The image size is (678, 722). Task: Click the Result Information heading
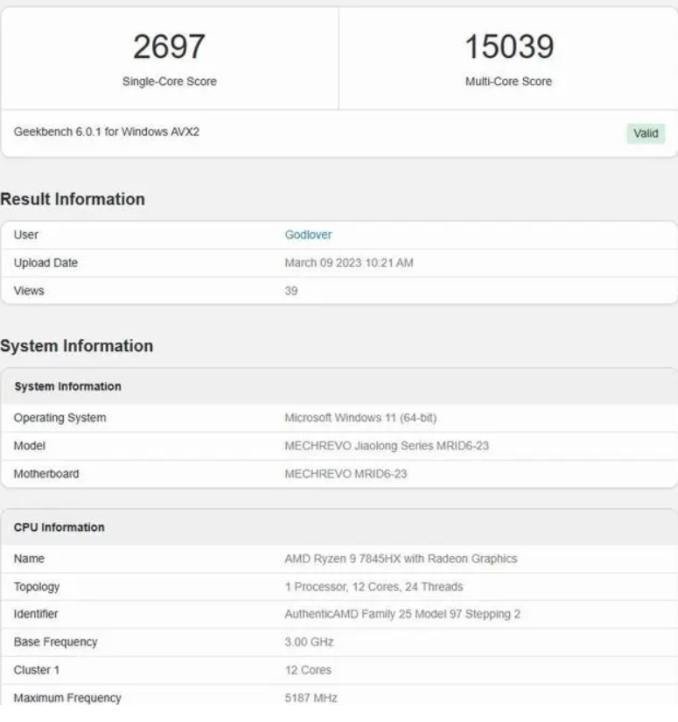pos(73,199)
